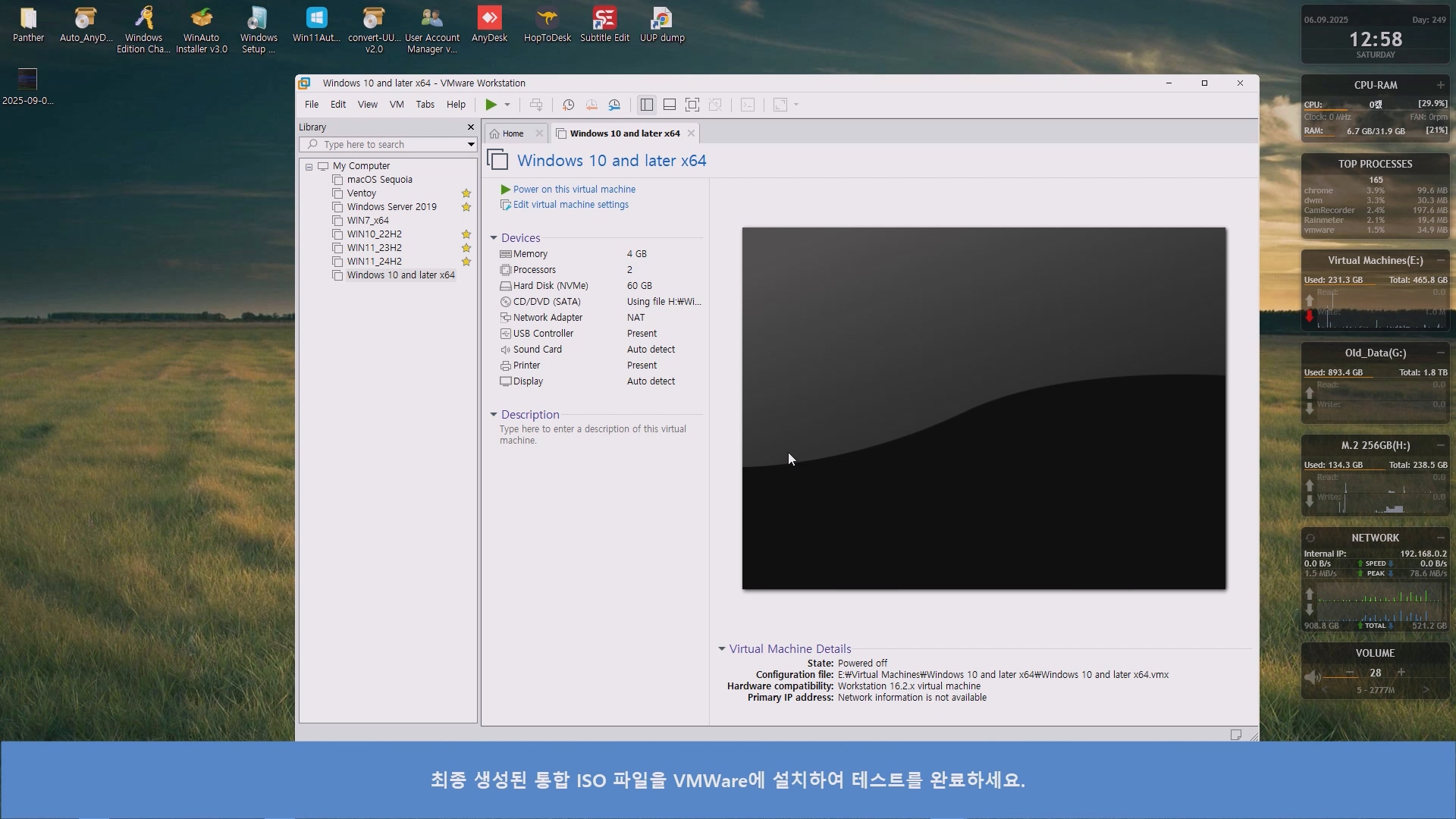This screenshot has width=1456, height=819.
Task: Open the power options dropdown arrow
Action: (x=507, y=105)
